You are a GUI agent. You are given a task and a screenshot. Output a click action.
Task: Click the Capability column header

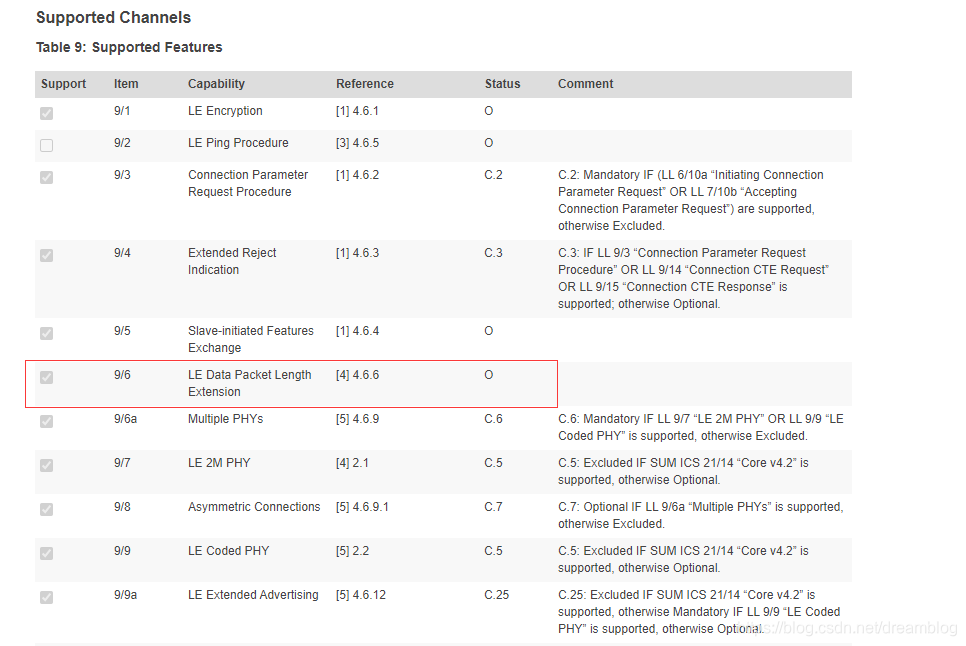216,84
